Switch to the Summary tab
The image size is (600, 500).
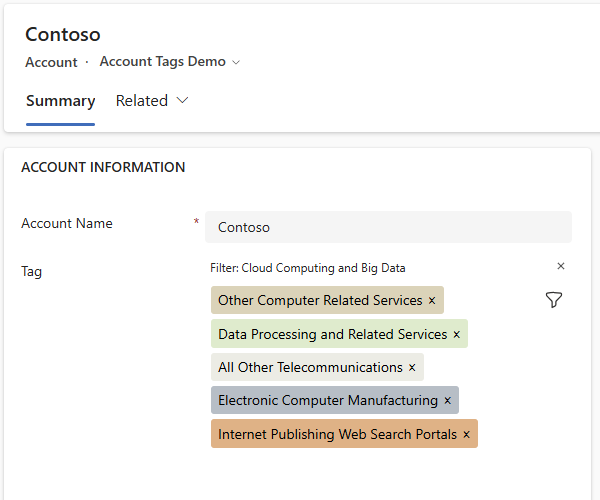click(x=60, y=101)
